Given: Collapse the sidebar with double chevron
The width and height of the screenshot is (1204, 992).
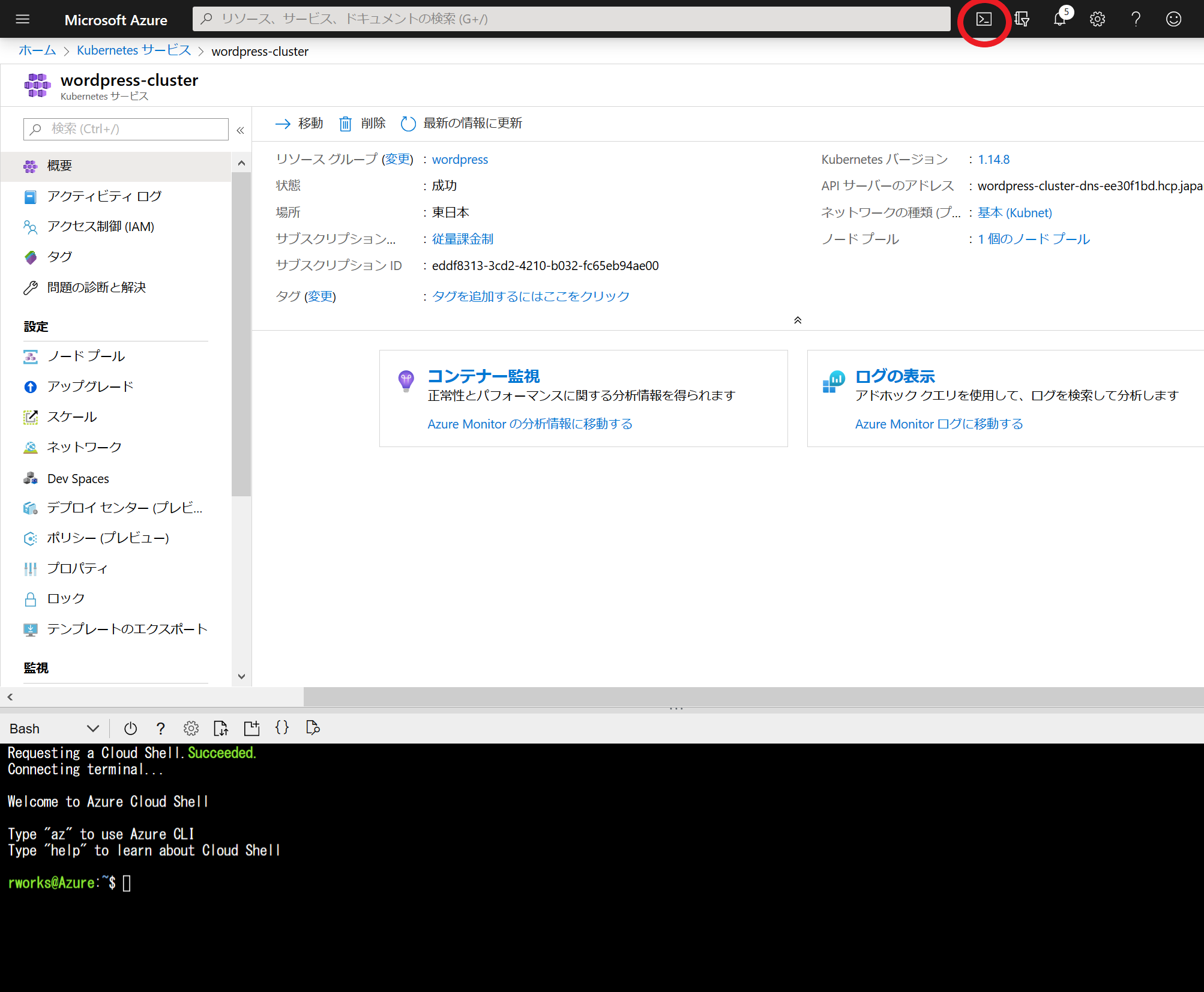Looking at the screenshot, I should (241, 130).
